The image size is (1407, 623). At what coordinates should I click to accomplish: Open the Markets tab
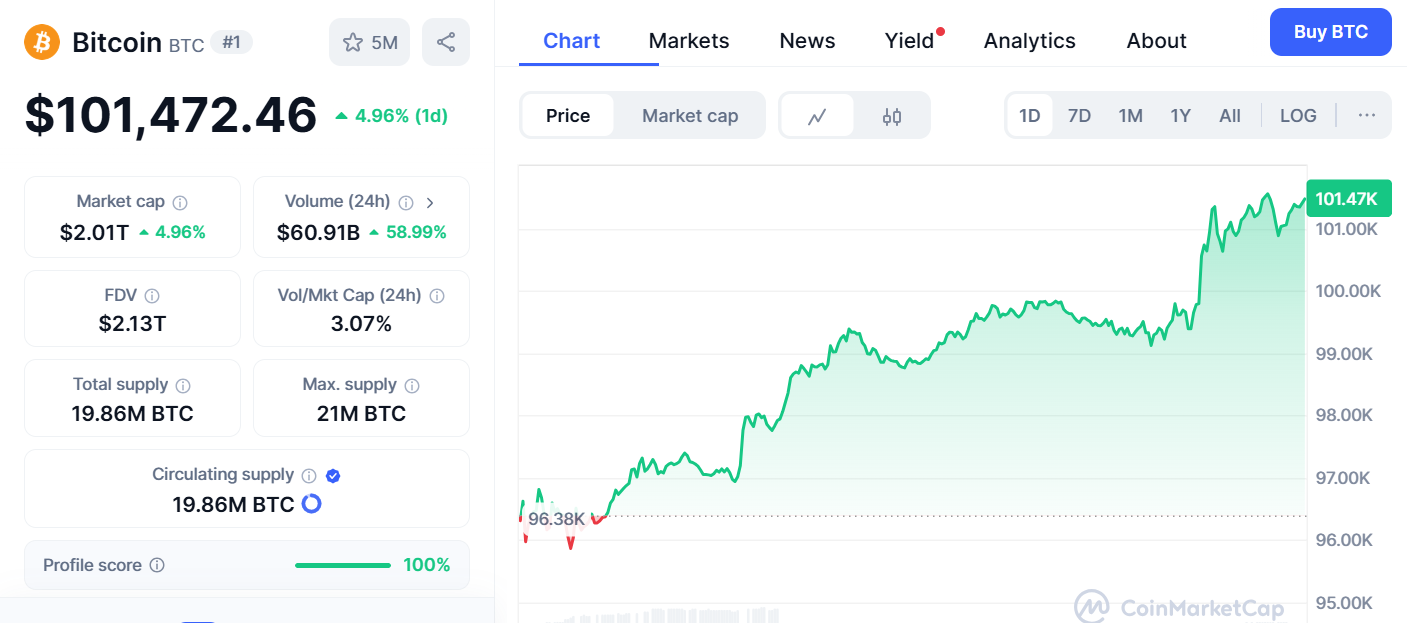tap(689, 41)
